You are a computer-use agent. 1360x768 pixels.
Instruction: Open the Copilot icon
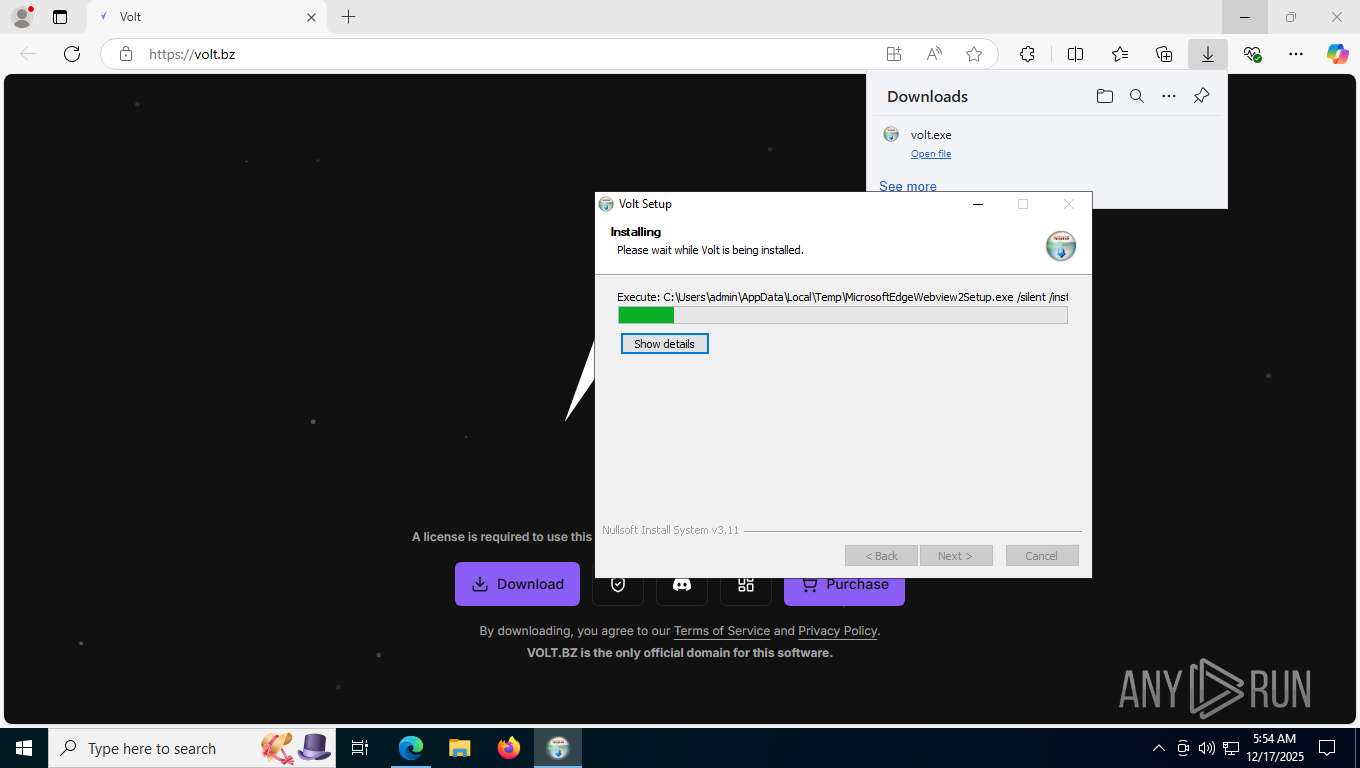1338,54
